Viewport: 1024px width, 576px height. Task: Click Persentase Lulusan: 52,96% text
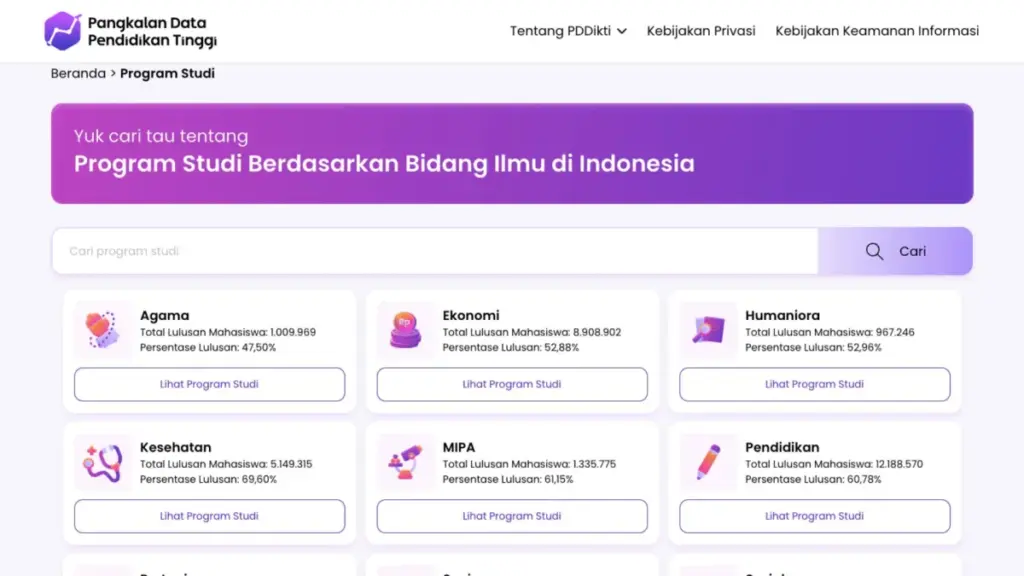coord(813,347)
